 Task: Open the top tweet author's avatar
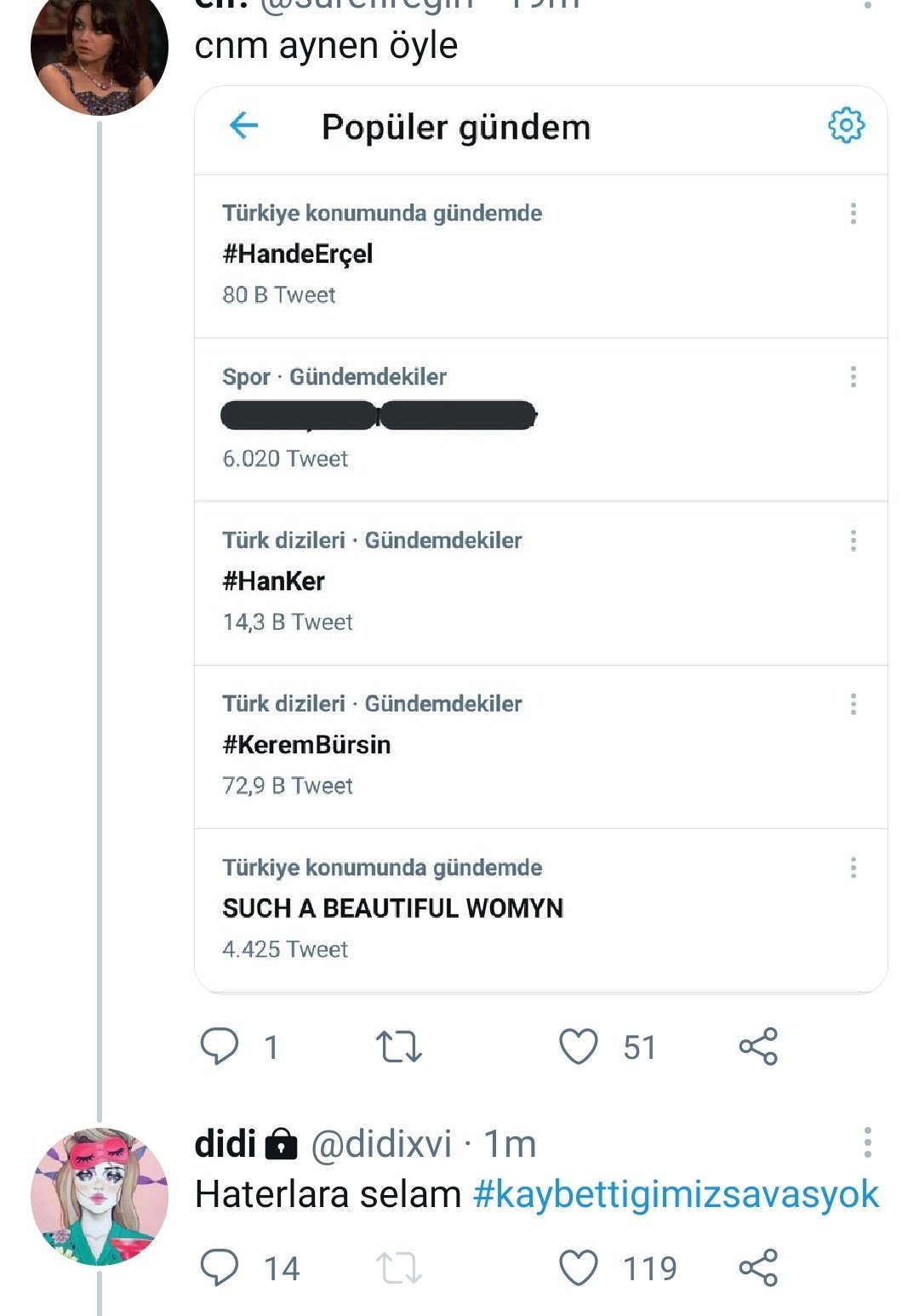tap(100, 49)
